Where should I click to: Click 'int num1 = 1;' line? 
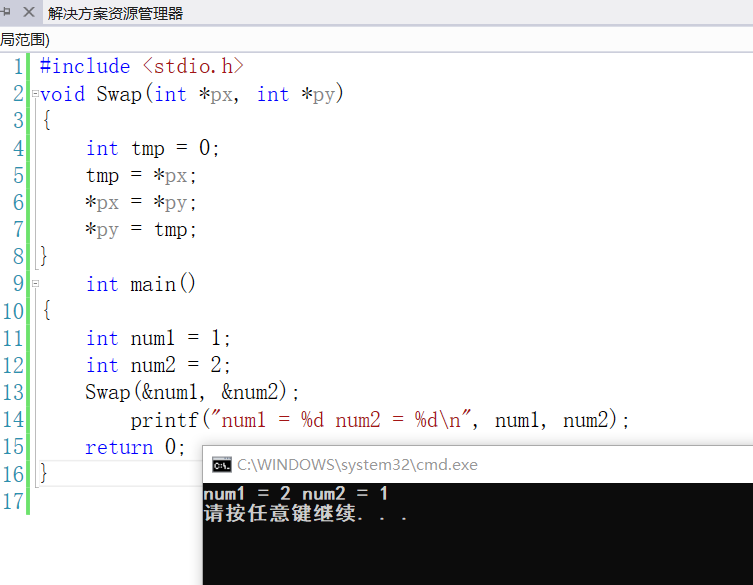click(158, 338)
